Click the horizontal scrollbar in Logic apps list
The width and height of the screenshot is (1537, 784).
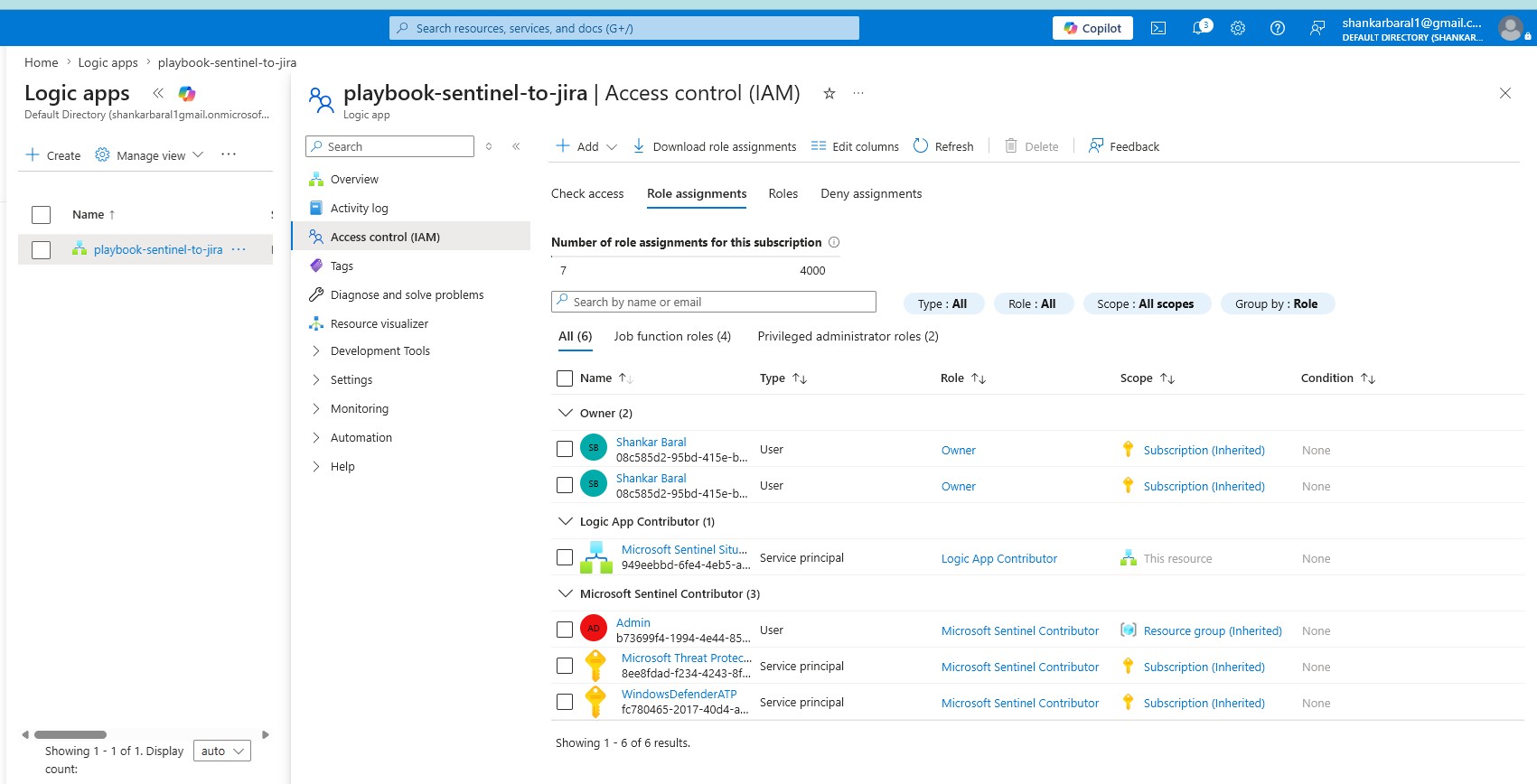click(70, 734)
